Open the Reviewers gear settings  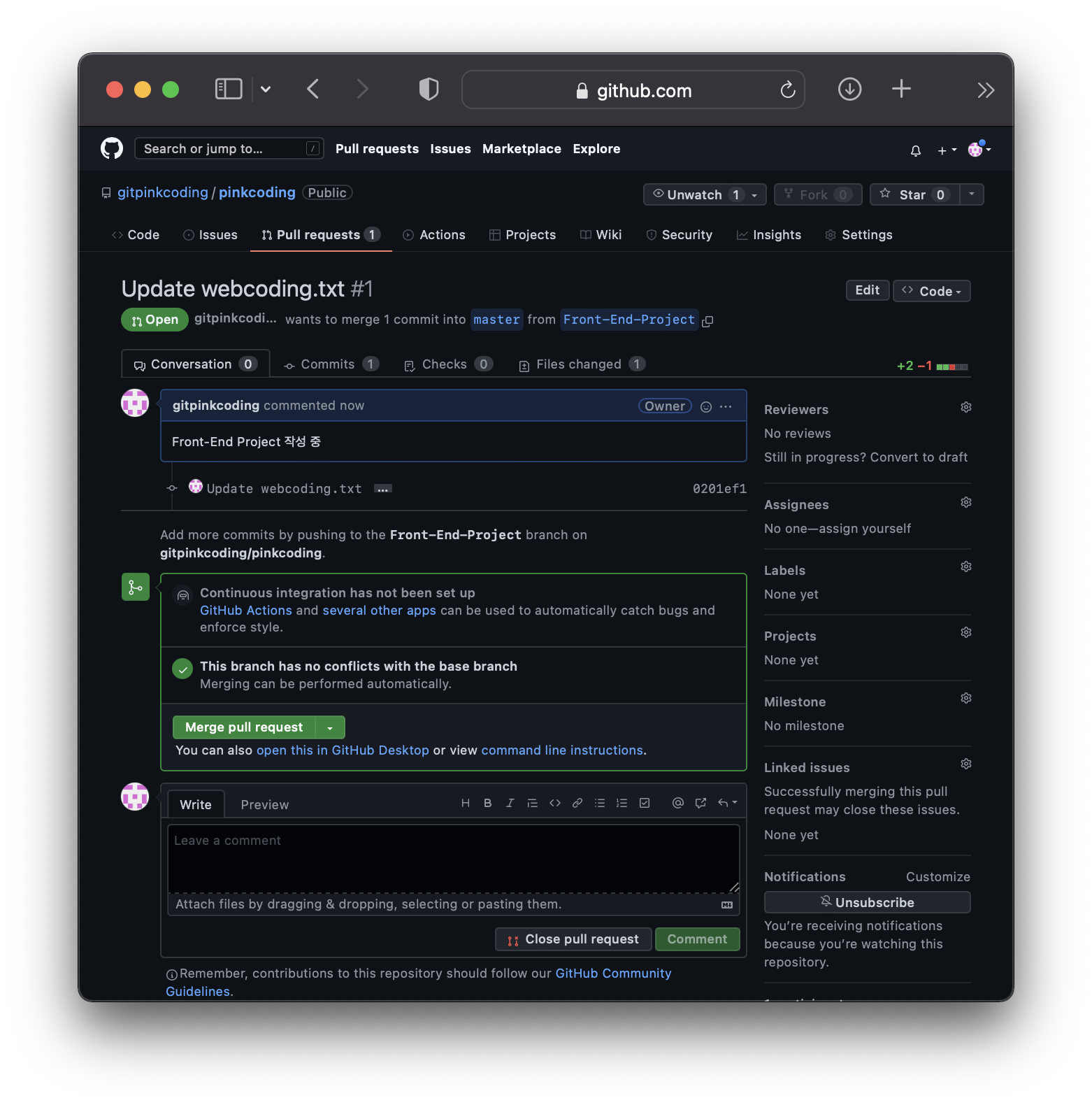coord(966,407)
